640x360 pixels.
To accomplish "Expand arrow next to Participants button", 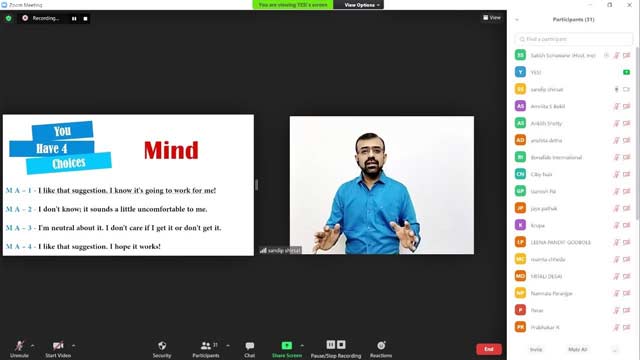I will (228, 346).
